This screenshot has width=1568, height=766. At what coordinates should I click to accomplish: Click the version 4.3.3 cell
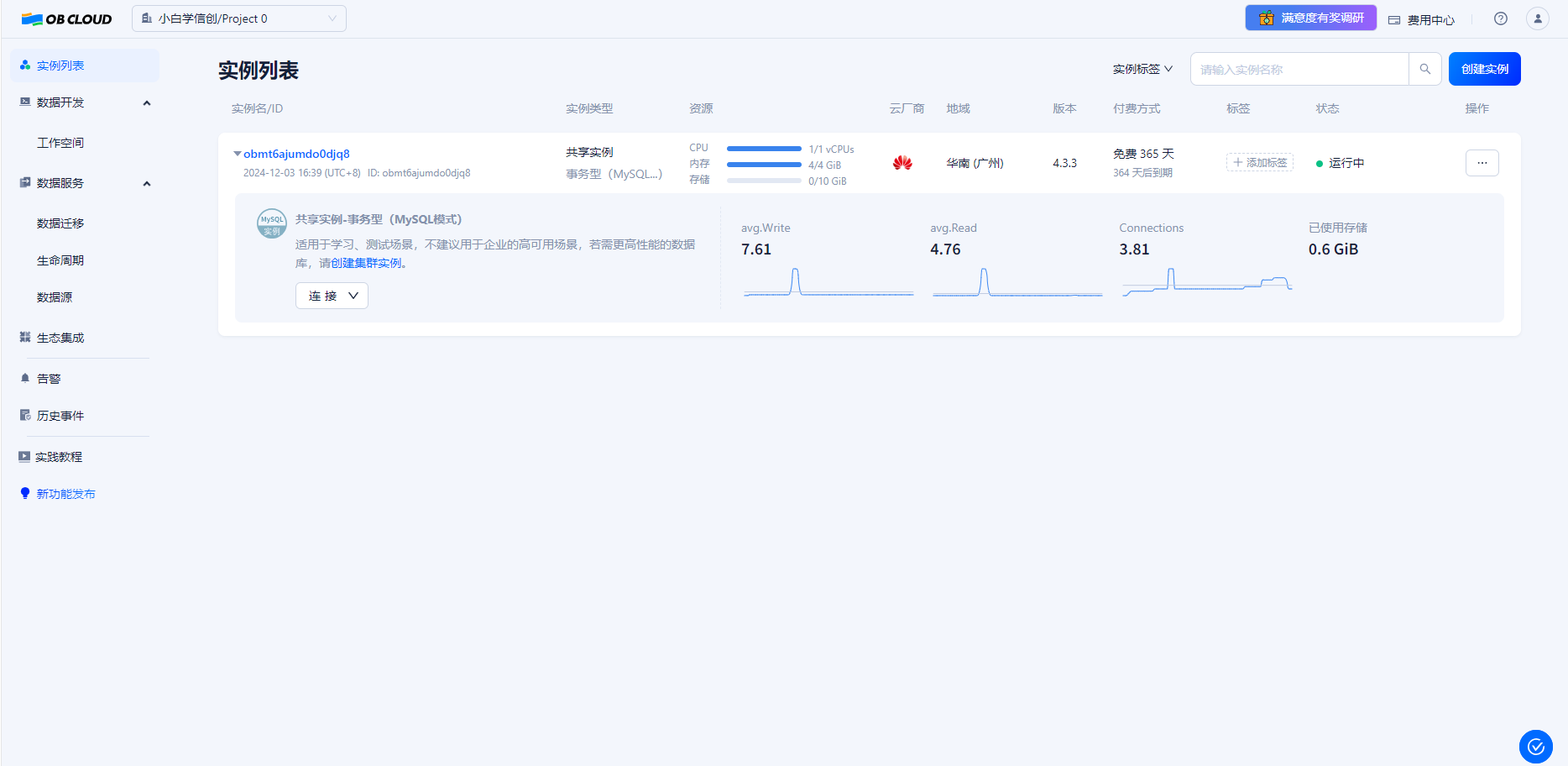[1064, 163]
